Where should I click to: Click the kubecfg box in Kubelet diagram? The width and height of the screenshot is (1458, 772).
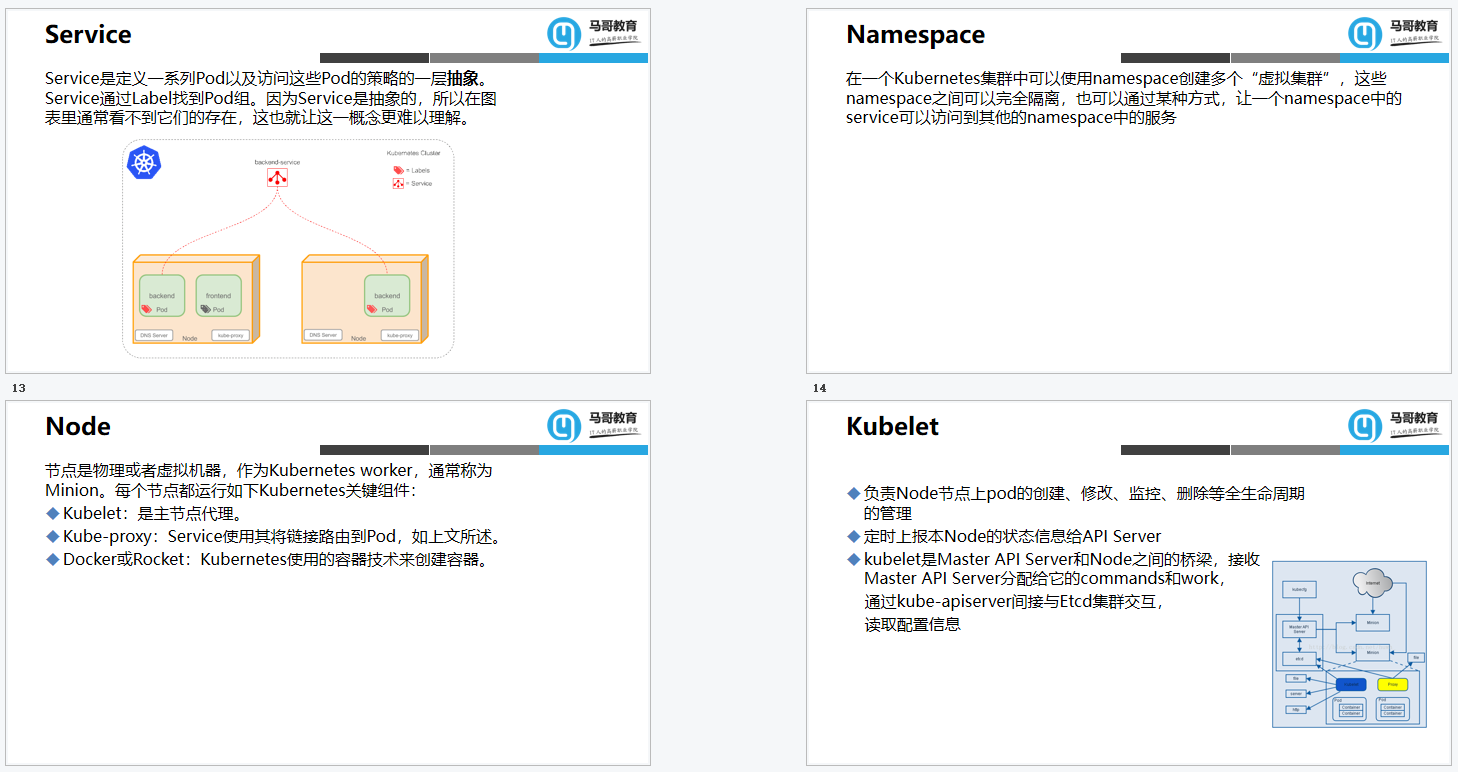pyautogui.click(x=1299, y=589)
